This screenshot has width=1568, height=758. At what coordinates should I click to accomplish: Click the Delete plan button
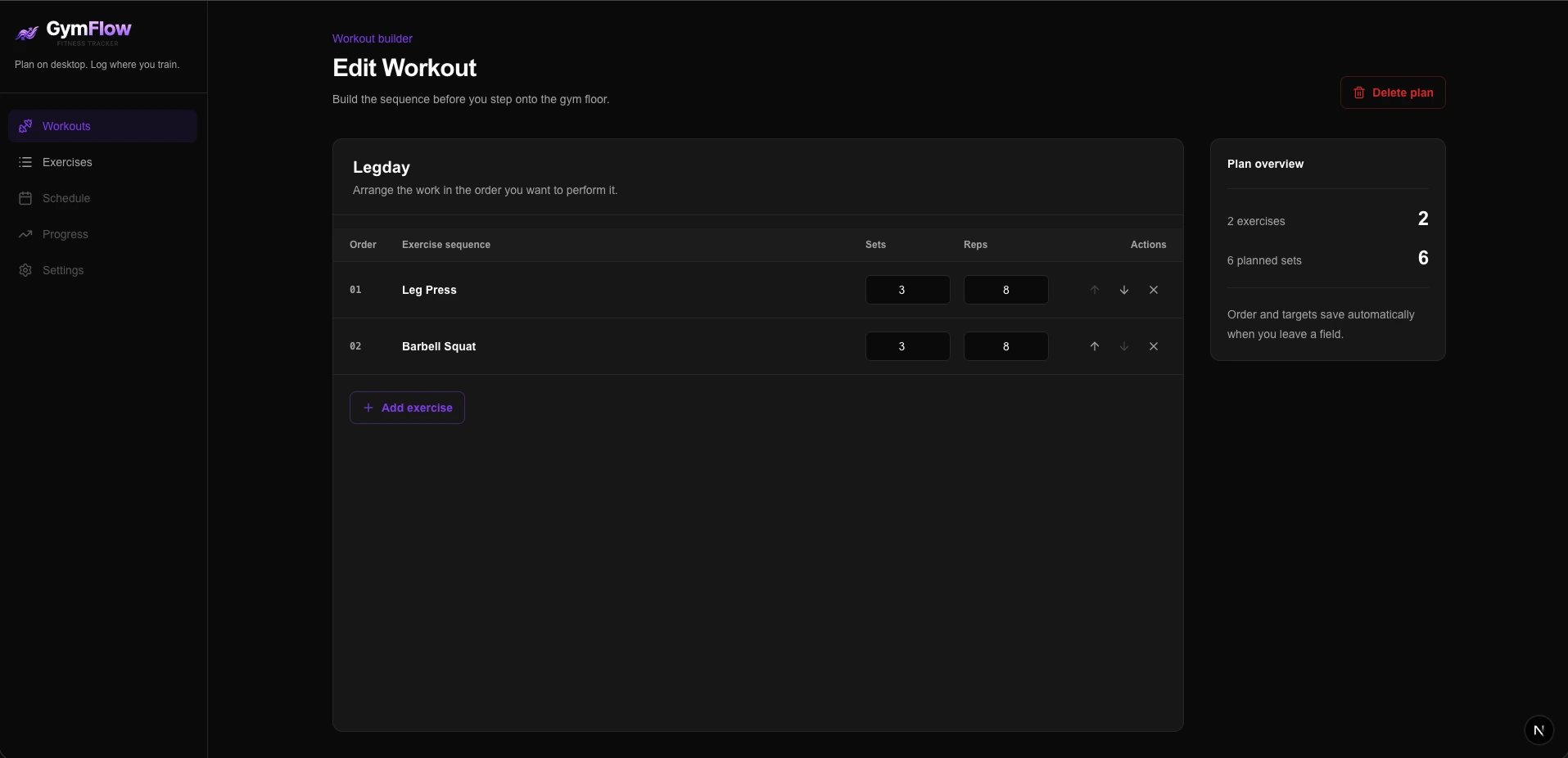point(1393,92)
